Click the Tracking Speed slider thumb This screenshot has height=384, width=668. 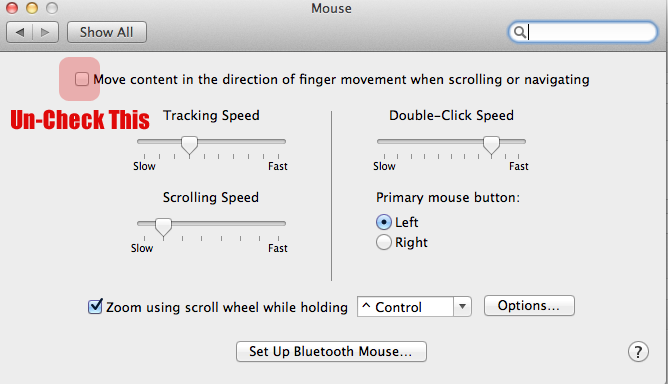pos(189,145)
